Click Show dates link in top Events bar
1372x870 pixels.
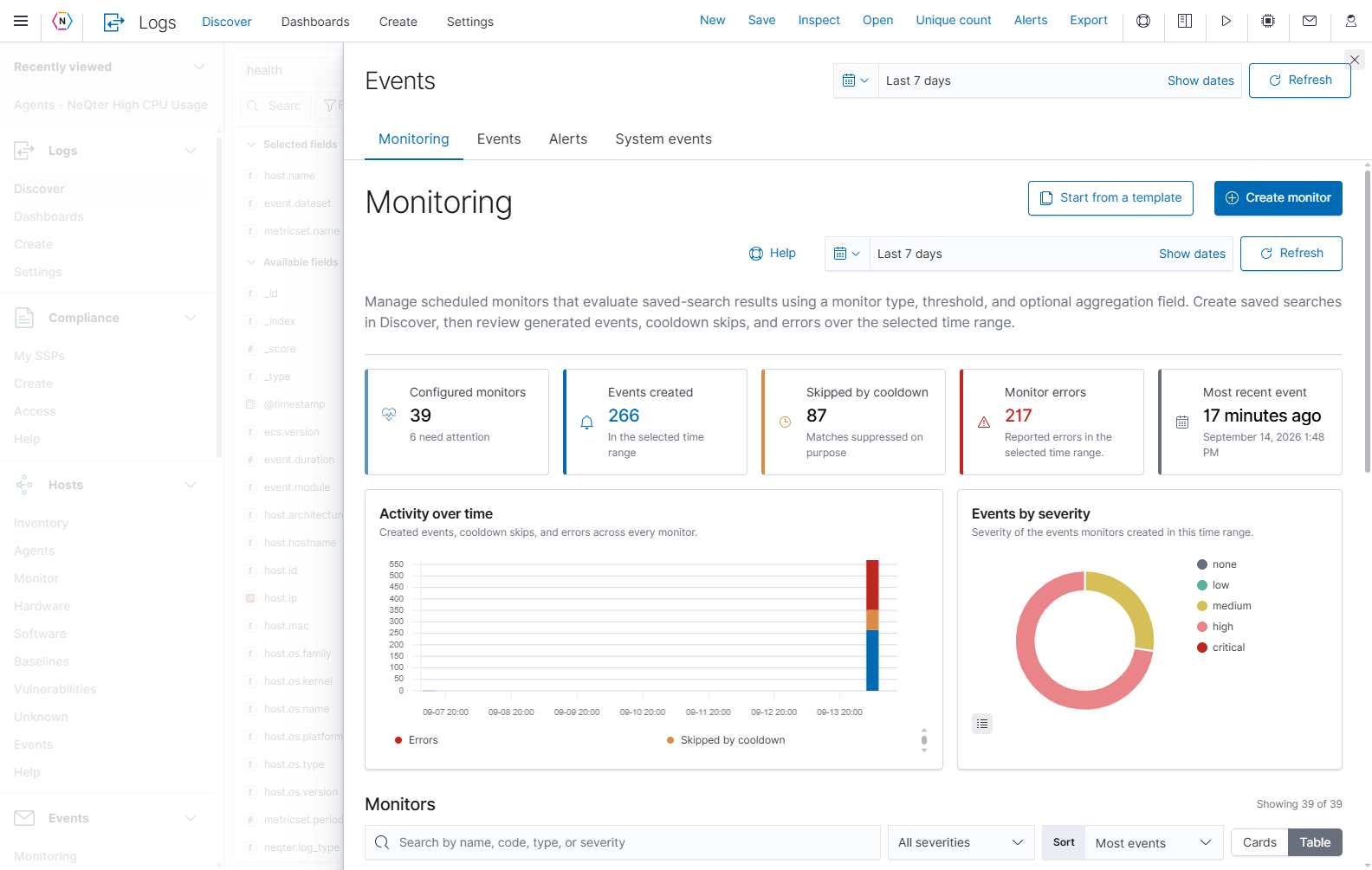click(x=1200, y=81)
